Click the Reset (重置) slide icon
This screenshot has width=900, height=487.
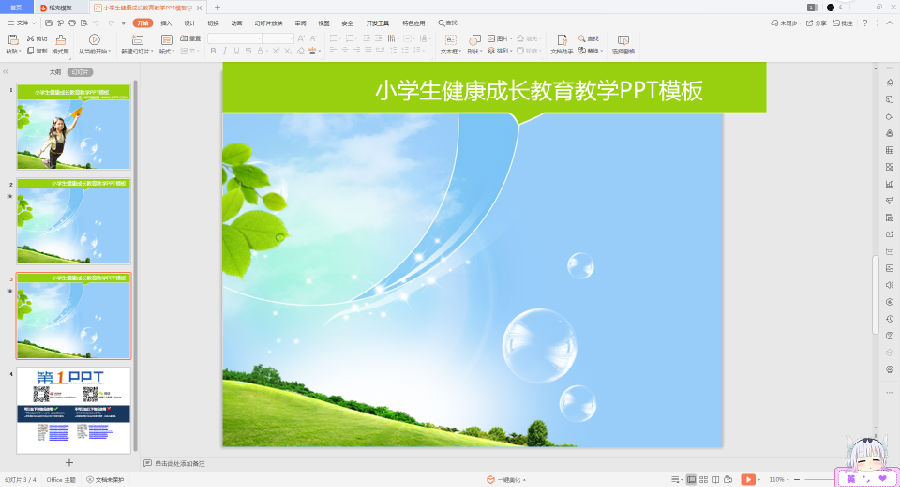click(x=184, y=38)
